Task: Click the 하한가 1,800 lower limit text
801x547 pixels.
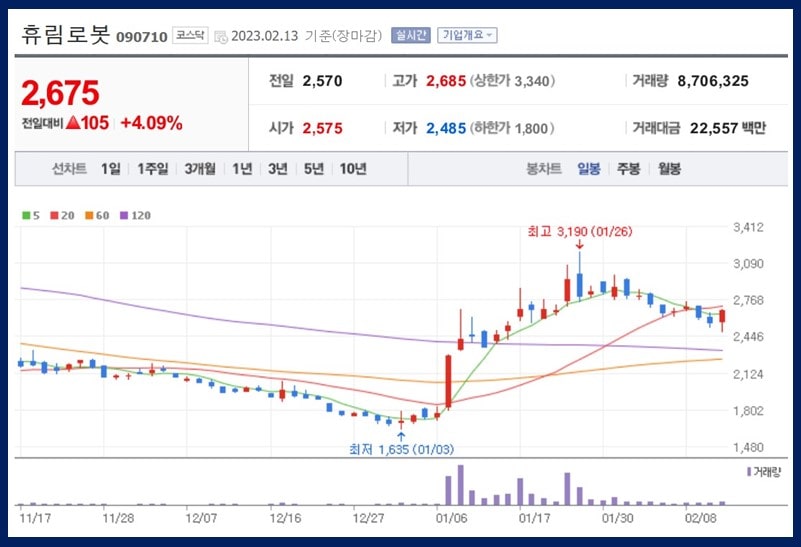Action: 512,128
